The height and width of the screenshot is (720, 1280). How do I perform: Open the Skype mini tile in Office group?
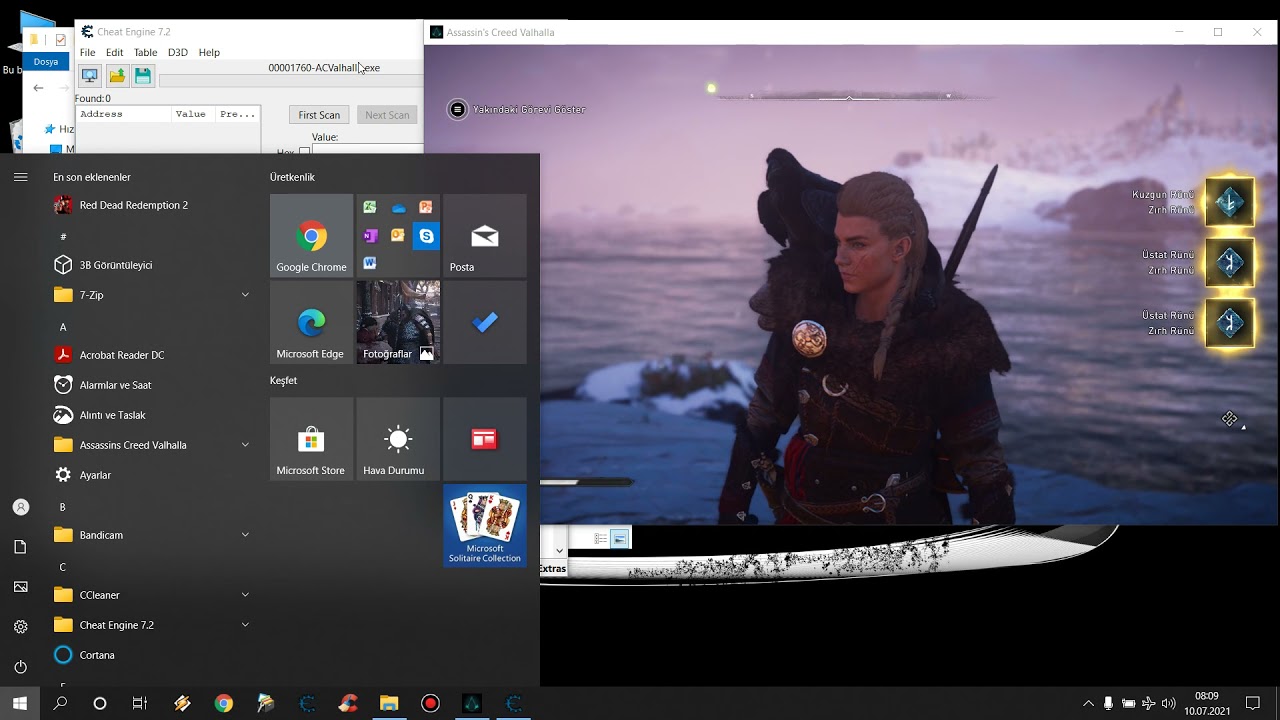[426, 236]
